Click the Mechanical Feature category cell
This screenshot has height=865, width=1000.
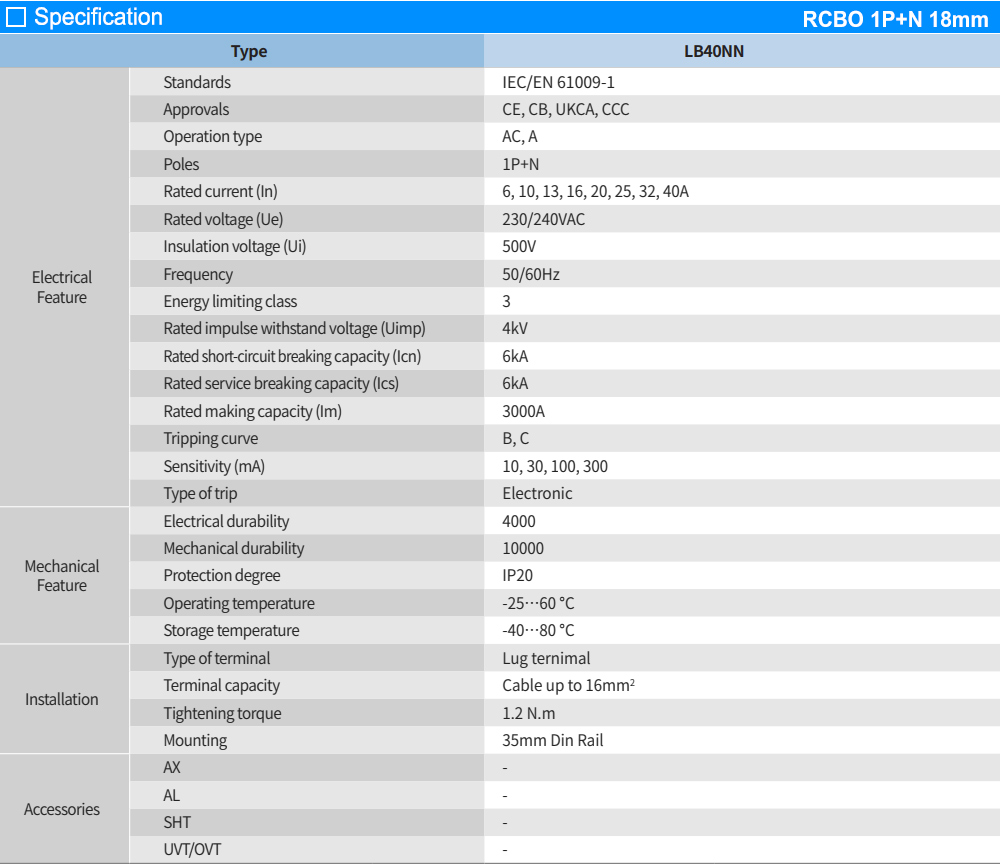tap(62, 576)
